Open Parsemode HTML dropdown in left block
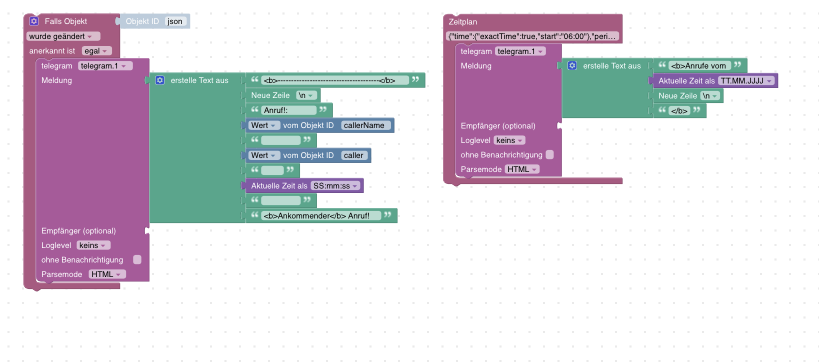Viewport: 819px width, 364px height. click(x=107, y=274)
